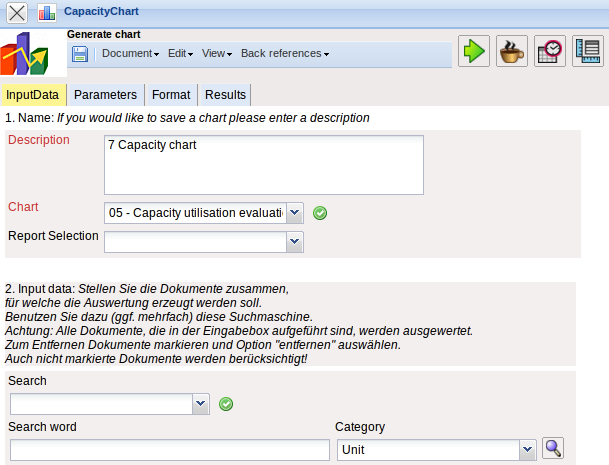Click the Search word input field
This screenshot has height=465, width=609.
click(x=169, y=450)
